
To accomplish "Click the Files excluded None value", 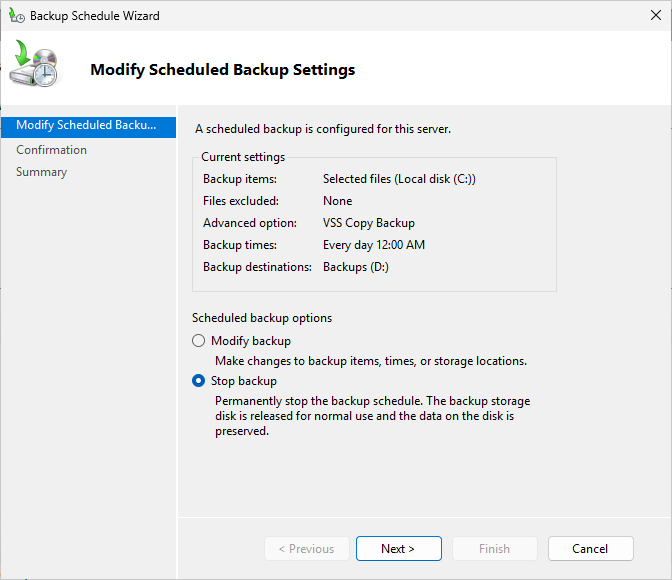I will pyautogui.click(x=338, y=201).
